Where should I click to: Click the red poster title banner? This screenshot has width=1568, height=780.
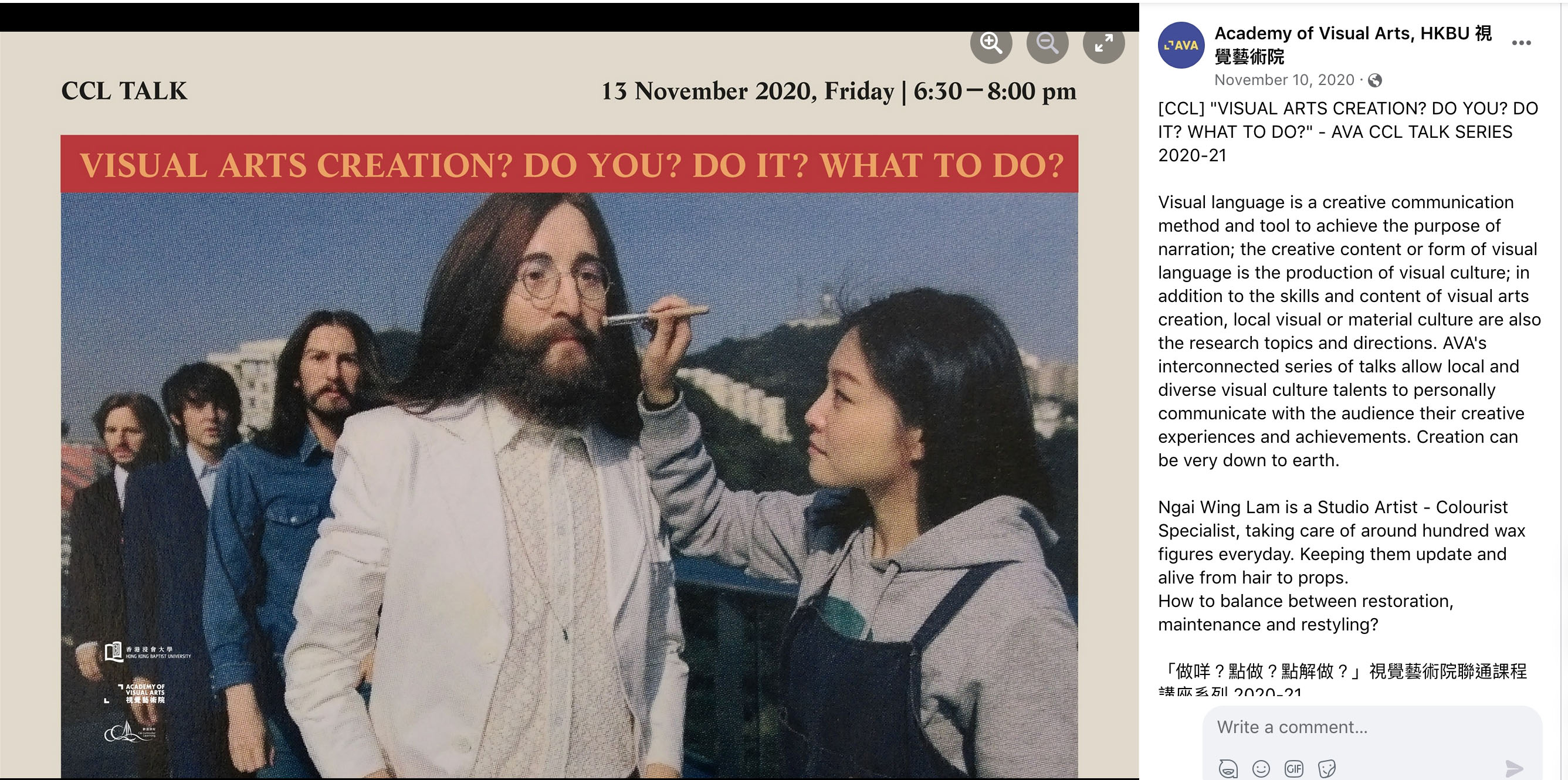568,164
